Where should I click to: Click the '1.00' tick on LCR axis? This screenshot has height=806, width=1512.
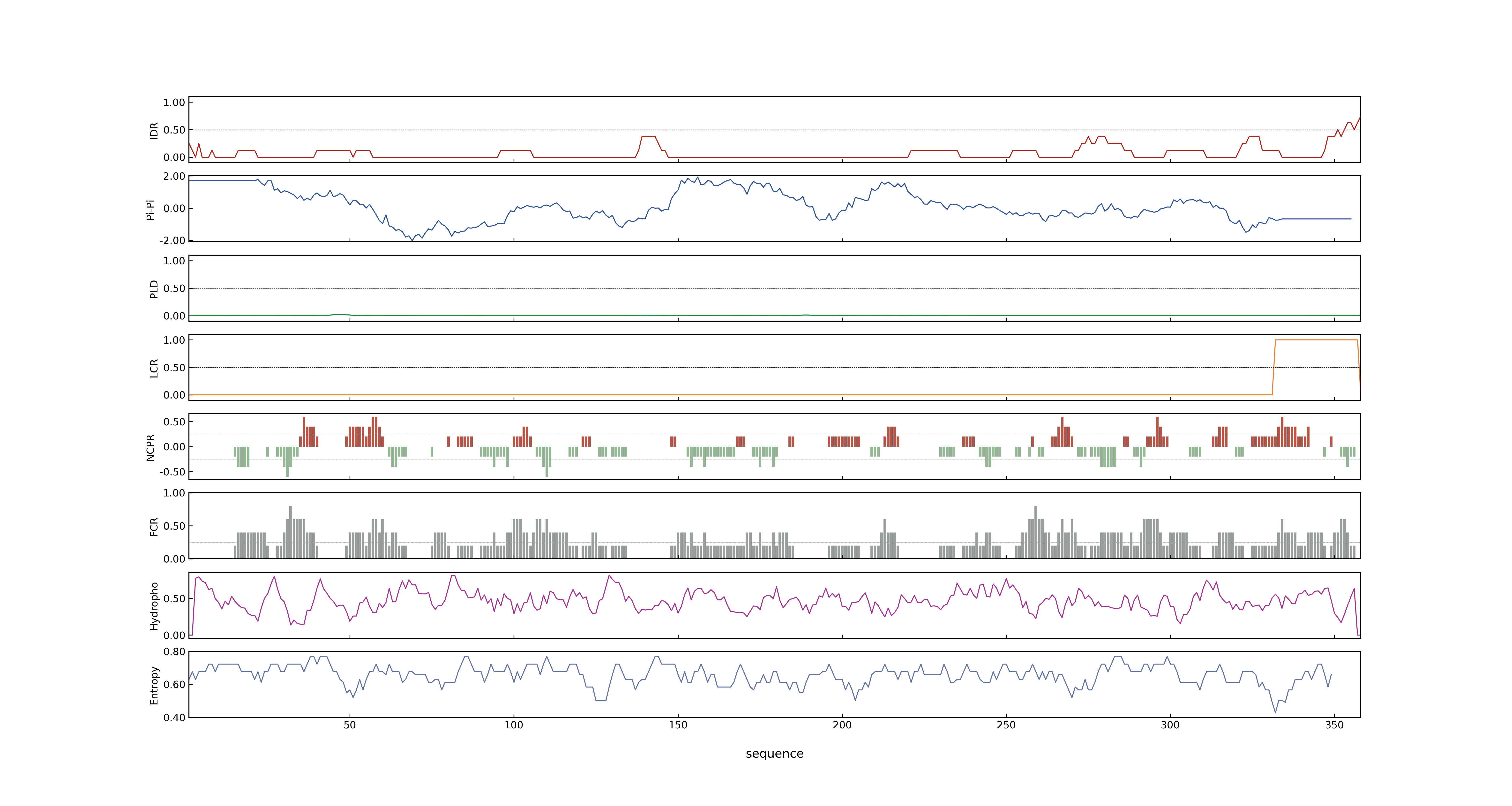[x=174, y=340]
